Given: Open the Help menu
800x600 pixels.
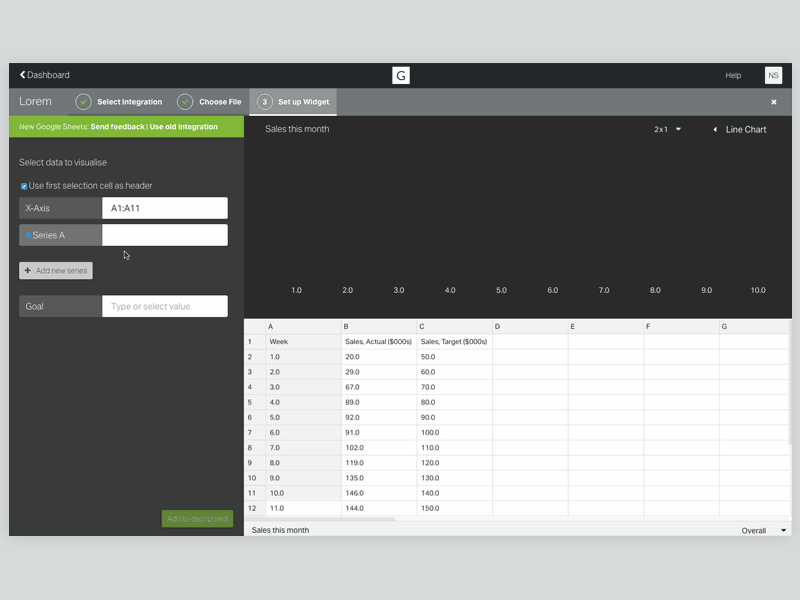Looking at the screenshot, I should click(x=733, y=75).
